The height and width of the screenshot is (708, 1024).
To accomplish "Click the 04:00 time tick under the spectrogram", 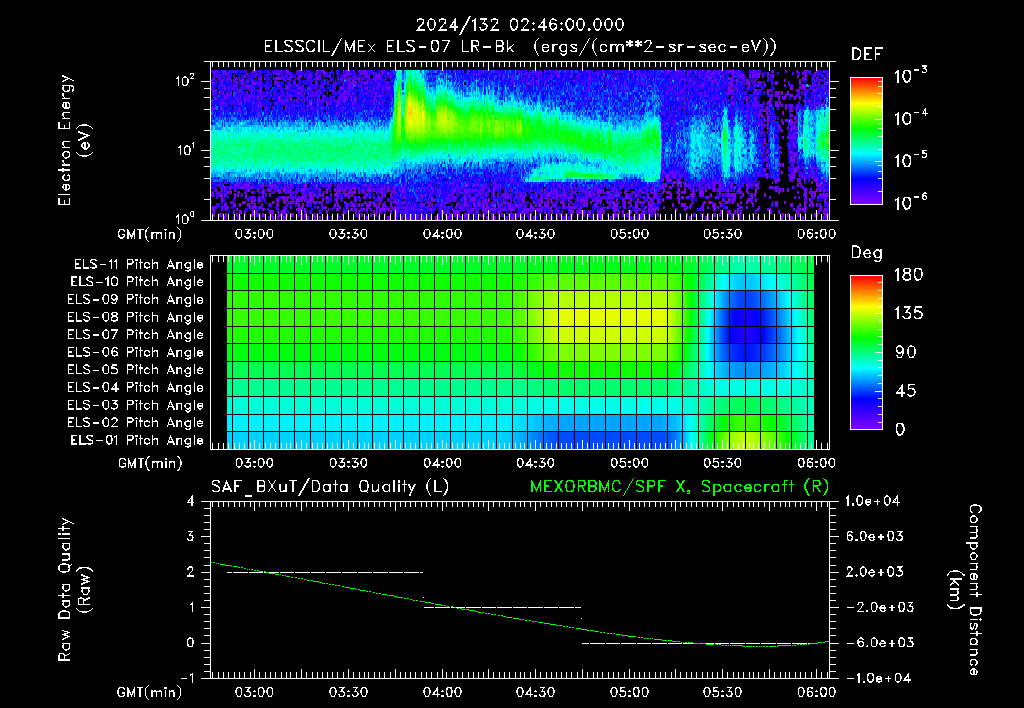I will click(x=442, y=234).
